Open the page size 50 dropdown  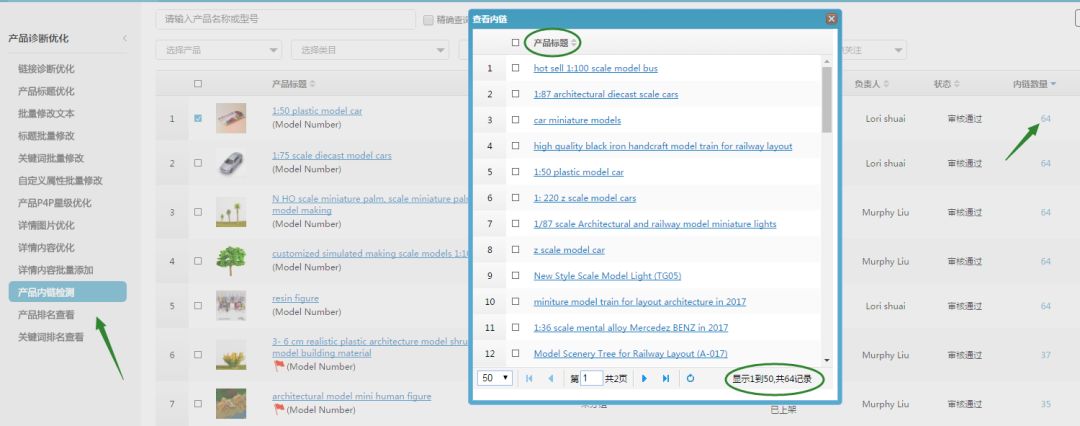pyautogui.click(x=496, y=379)
